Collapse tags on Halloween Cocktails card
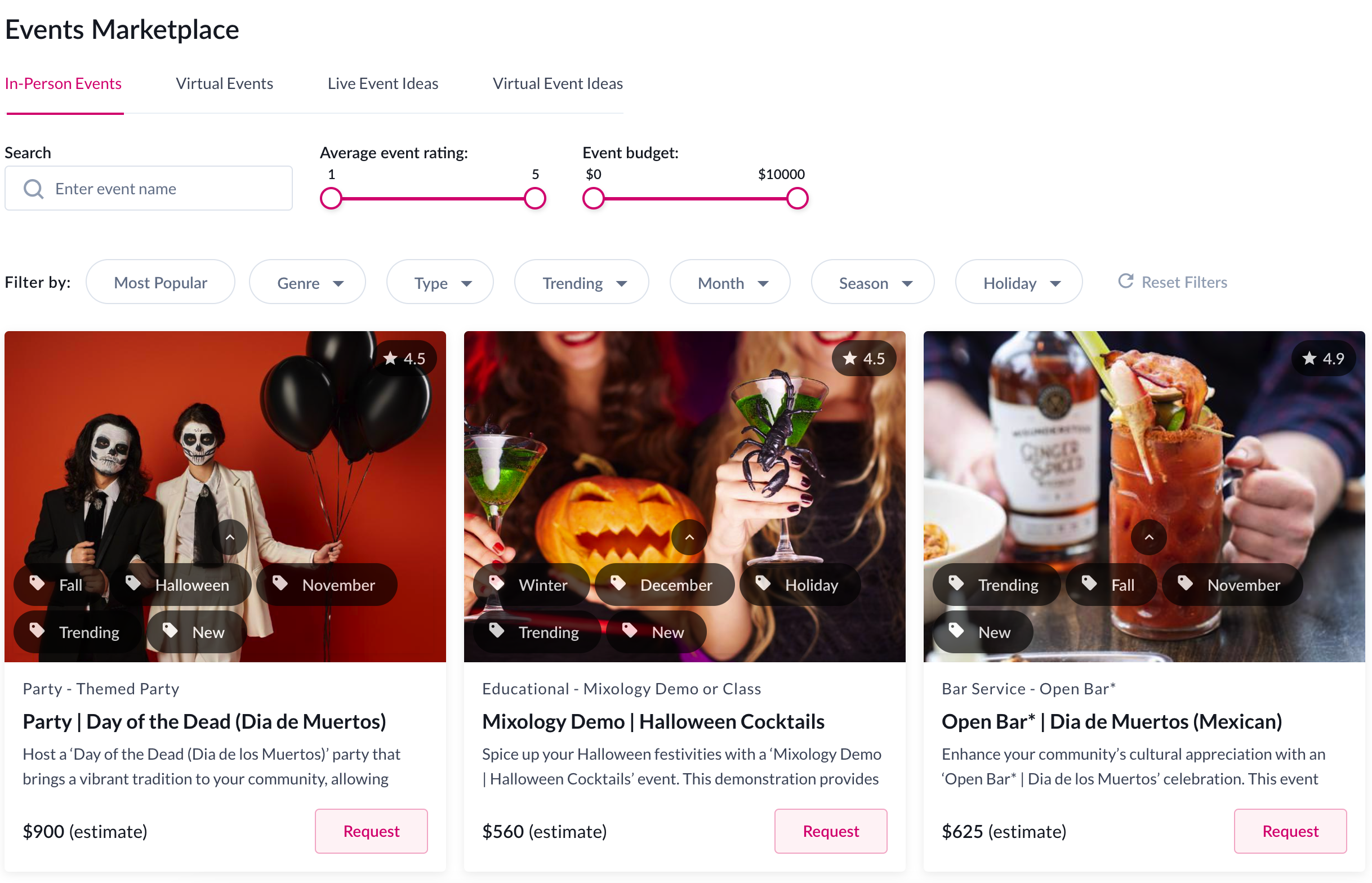This screenshot has height=883, width=1372. click(689, 537)
